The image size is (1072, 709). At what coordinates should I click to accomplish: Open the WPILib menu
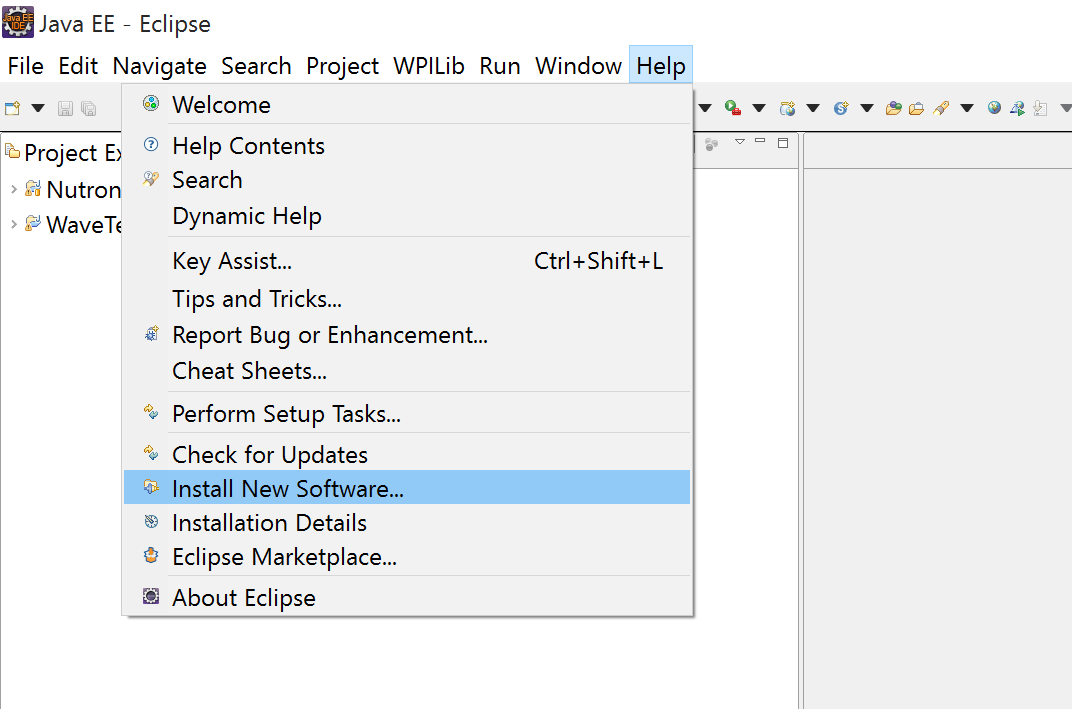tap(428, 65)
